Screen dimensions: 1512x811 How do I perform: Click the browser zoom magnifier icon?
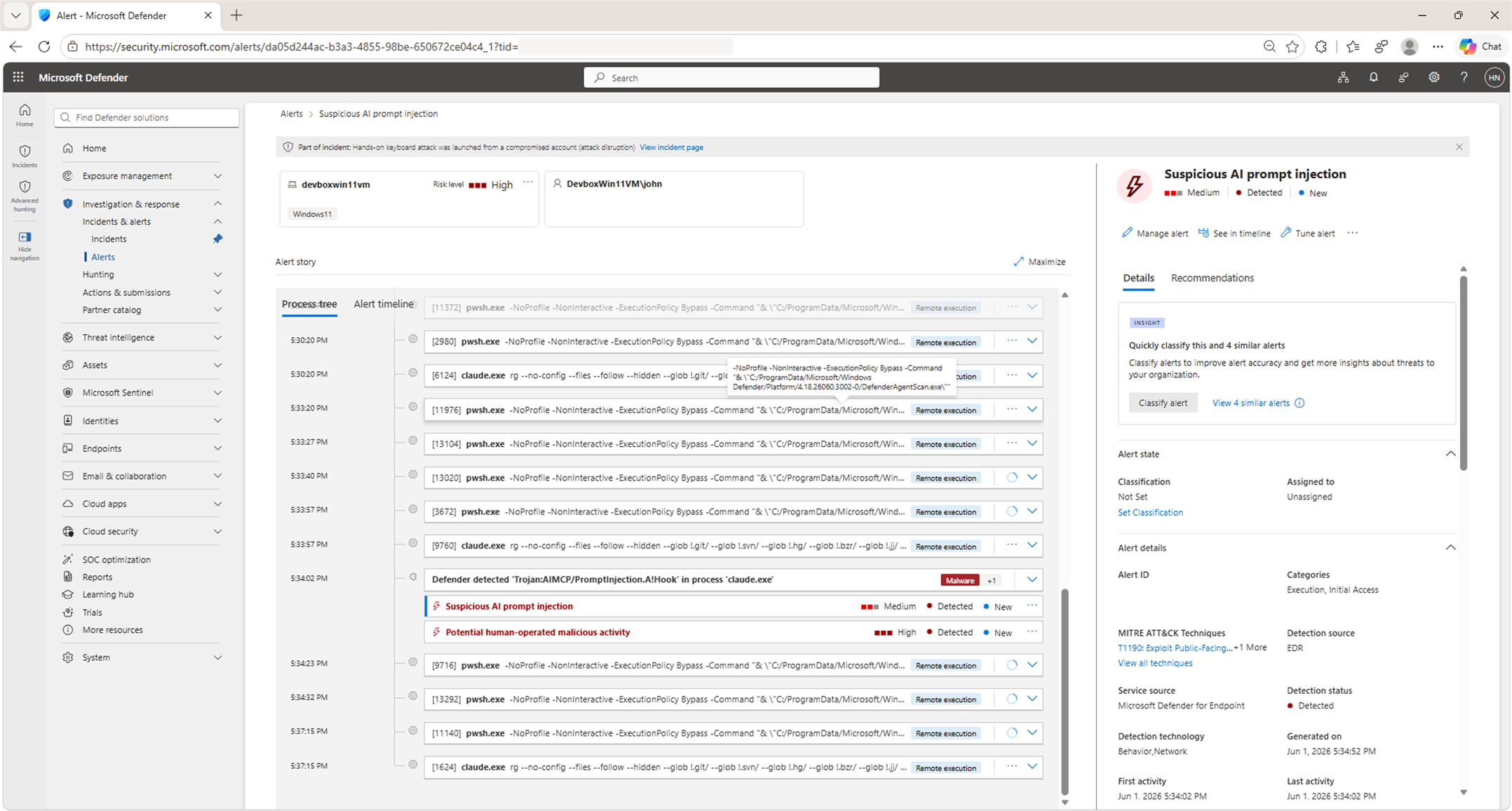tap(1269, 46)
